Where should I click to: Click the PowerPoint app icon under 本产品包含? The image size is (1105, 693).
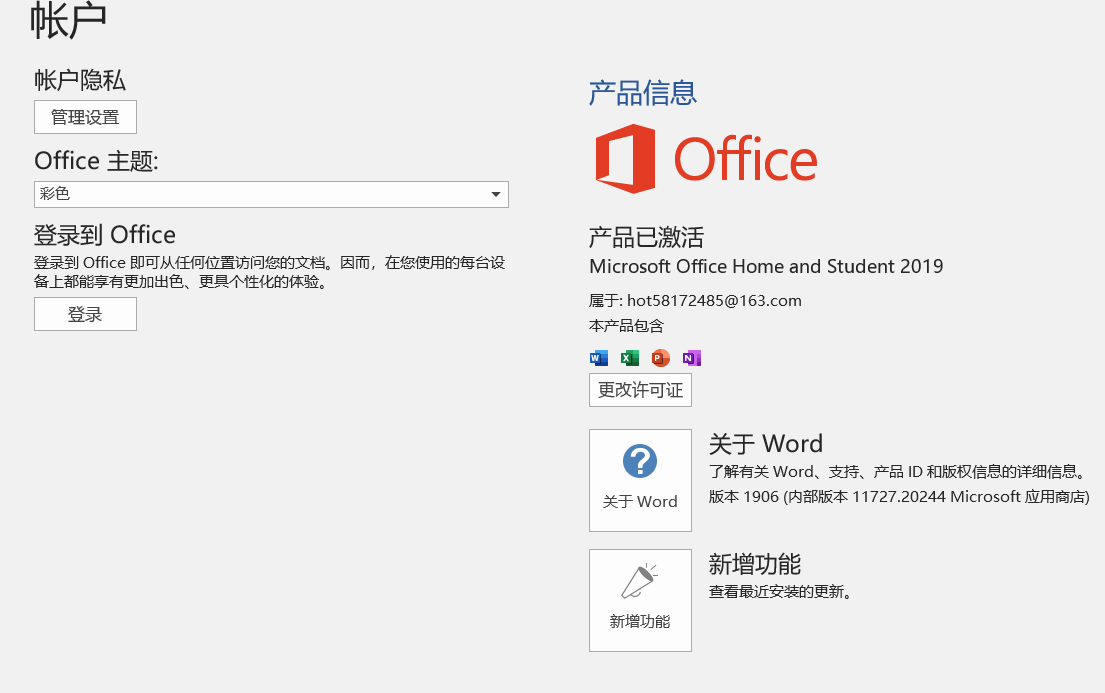pyautogui.click(x=660, y=358)
